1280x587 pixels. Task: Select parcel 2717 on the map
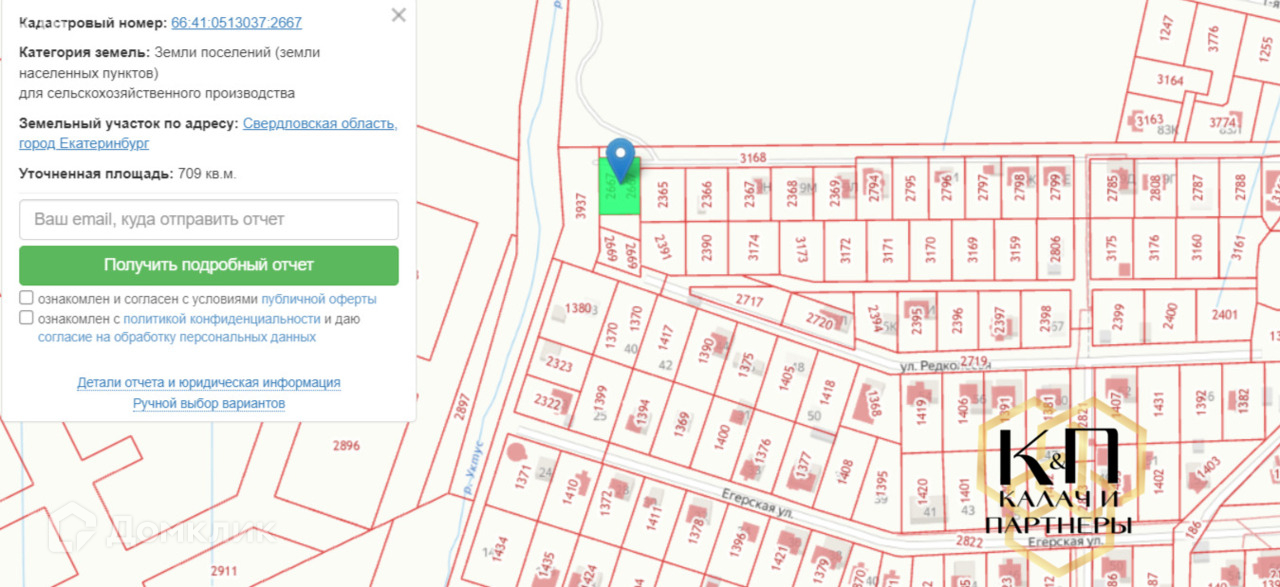(x=749, y=300)
